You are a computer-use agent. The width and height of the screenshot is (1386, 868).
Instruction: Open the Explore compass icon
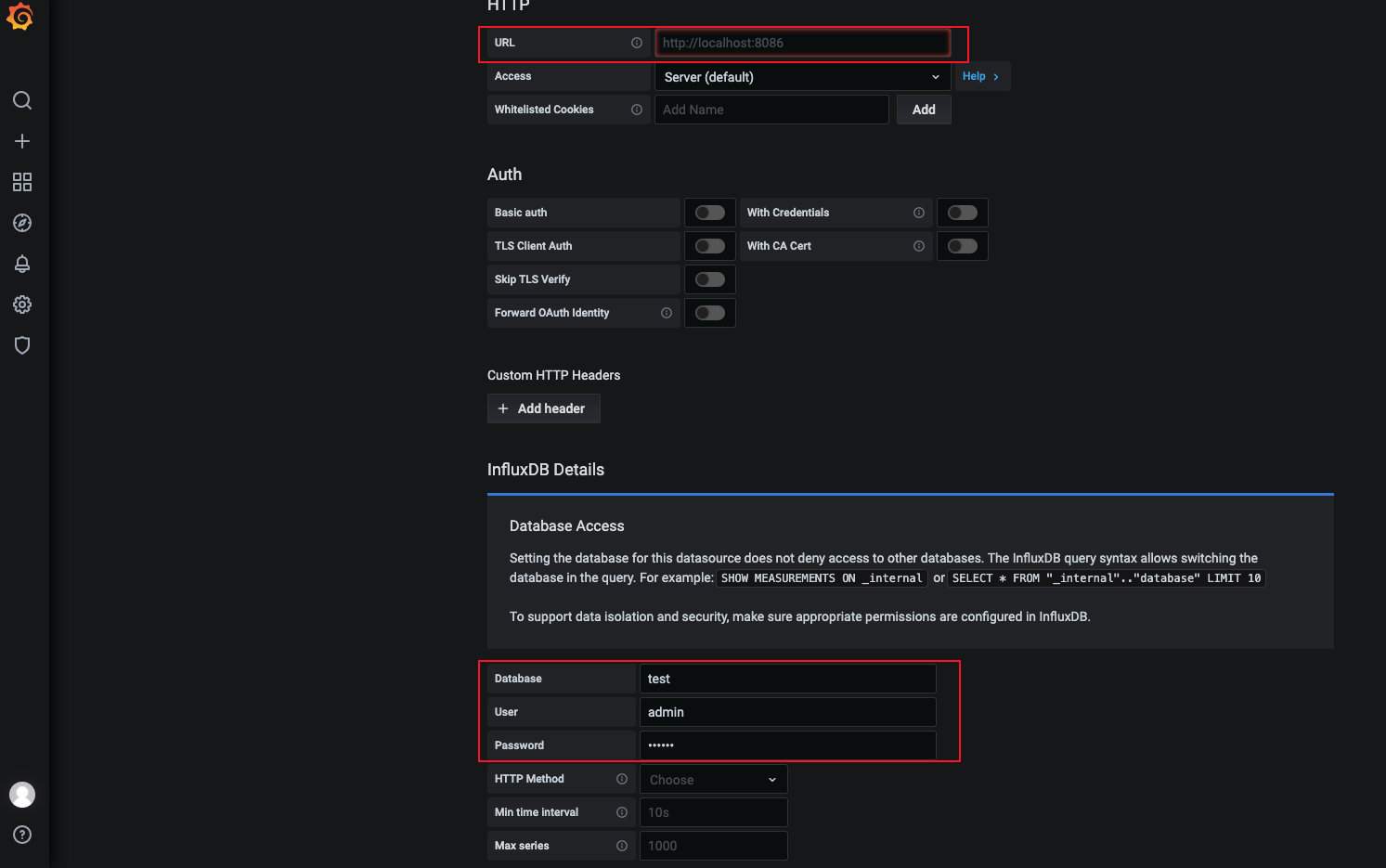click(22, 223)
